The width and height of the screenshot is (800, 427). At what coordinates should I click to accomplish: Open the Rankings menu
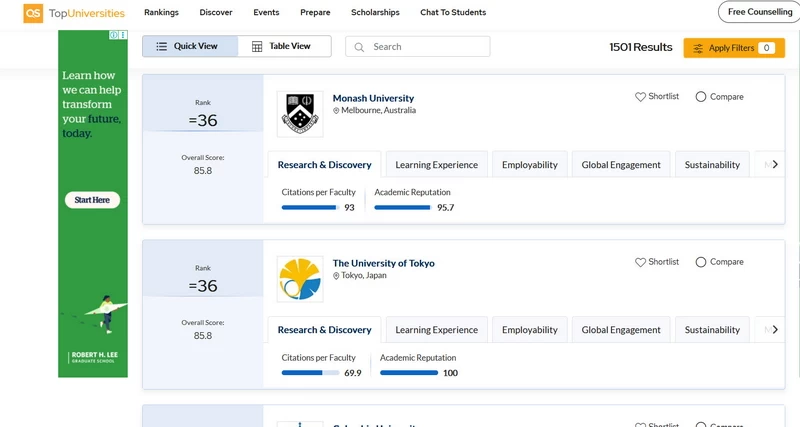tap(161, 13)
